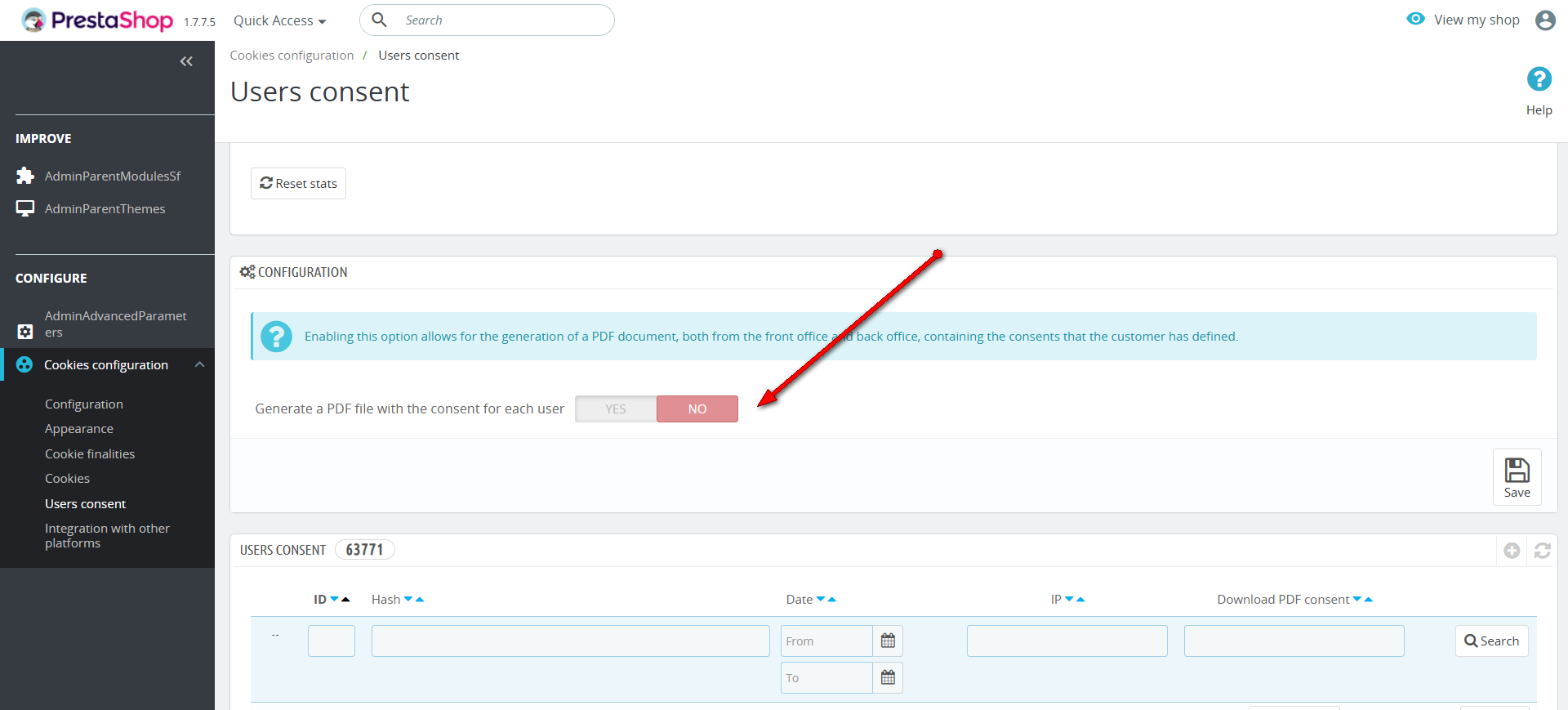This screenshot has width=1568, height=710.
Task: Sort IP column descending arrow
Action: pyautogui.click(x=1069, y=600)
